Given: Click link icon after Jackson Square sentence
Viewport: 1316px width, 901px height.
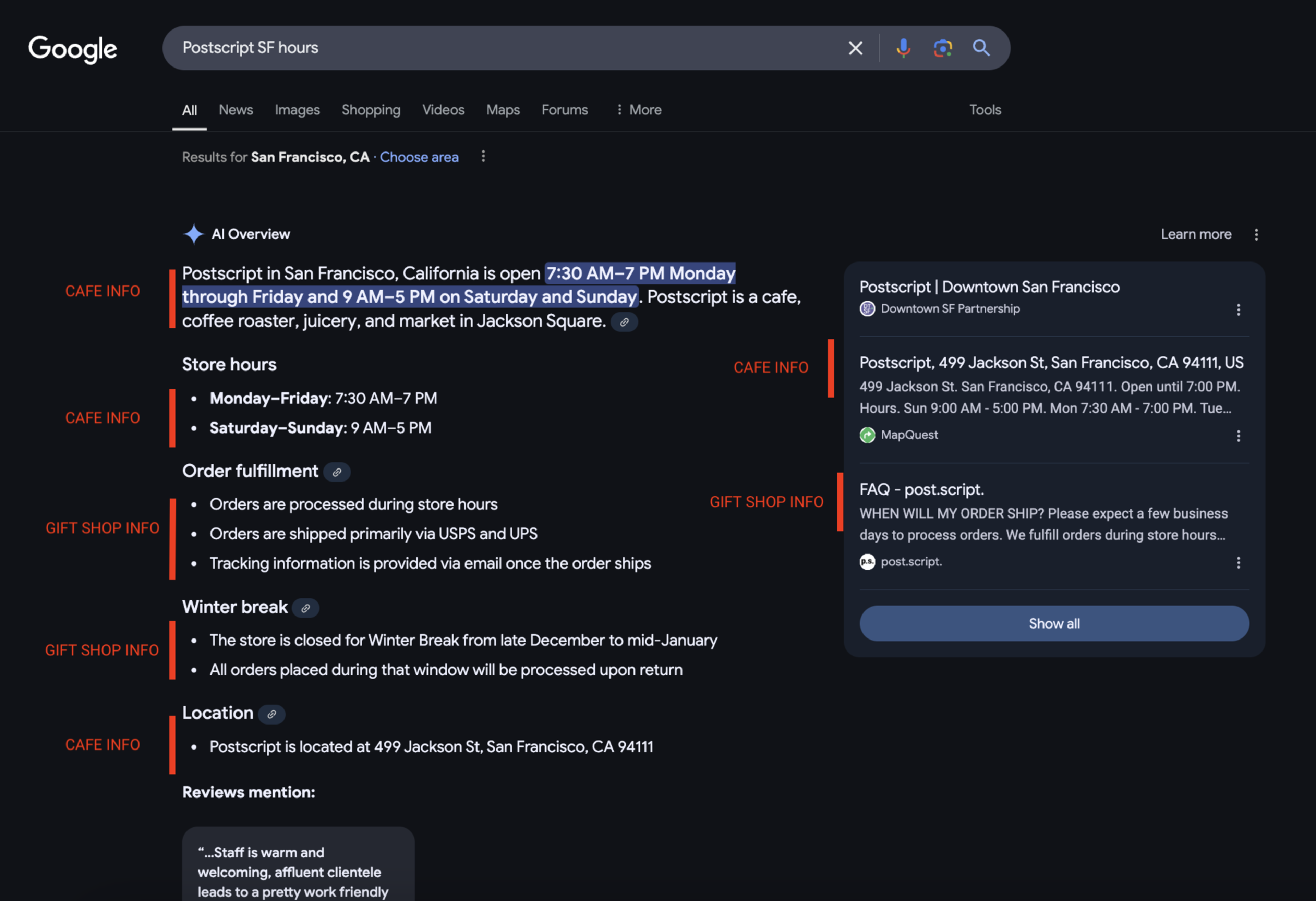Looking at the screenshot, I should pos(624,322).
